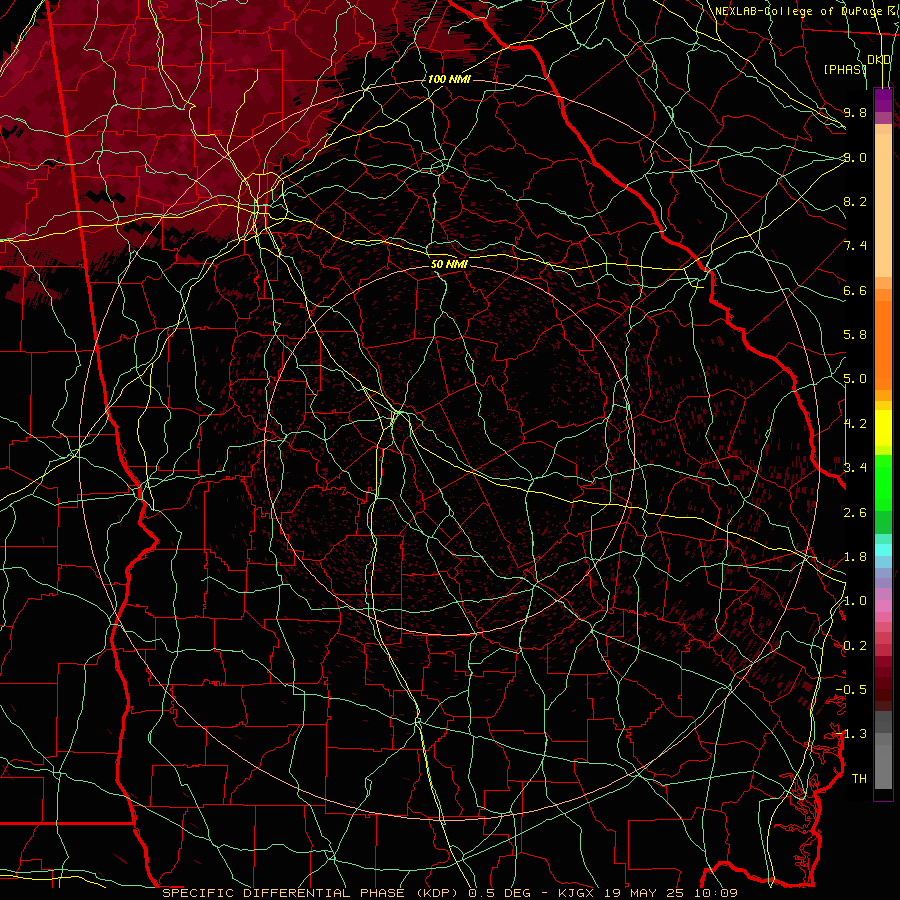Viewport: 900px width, 900px height.
Task: Click the 50 NMI range ring label
Action: (449, 264)
